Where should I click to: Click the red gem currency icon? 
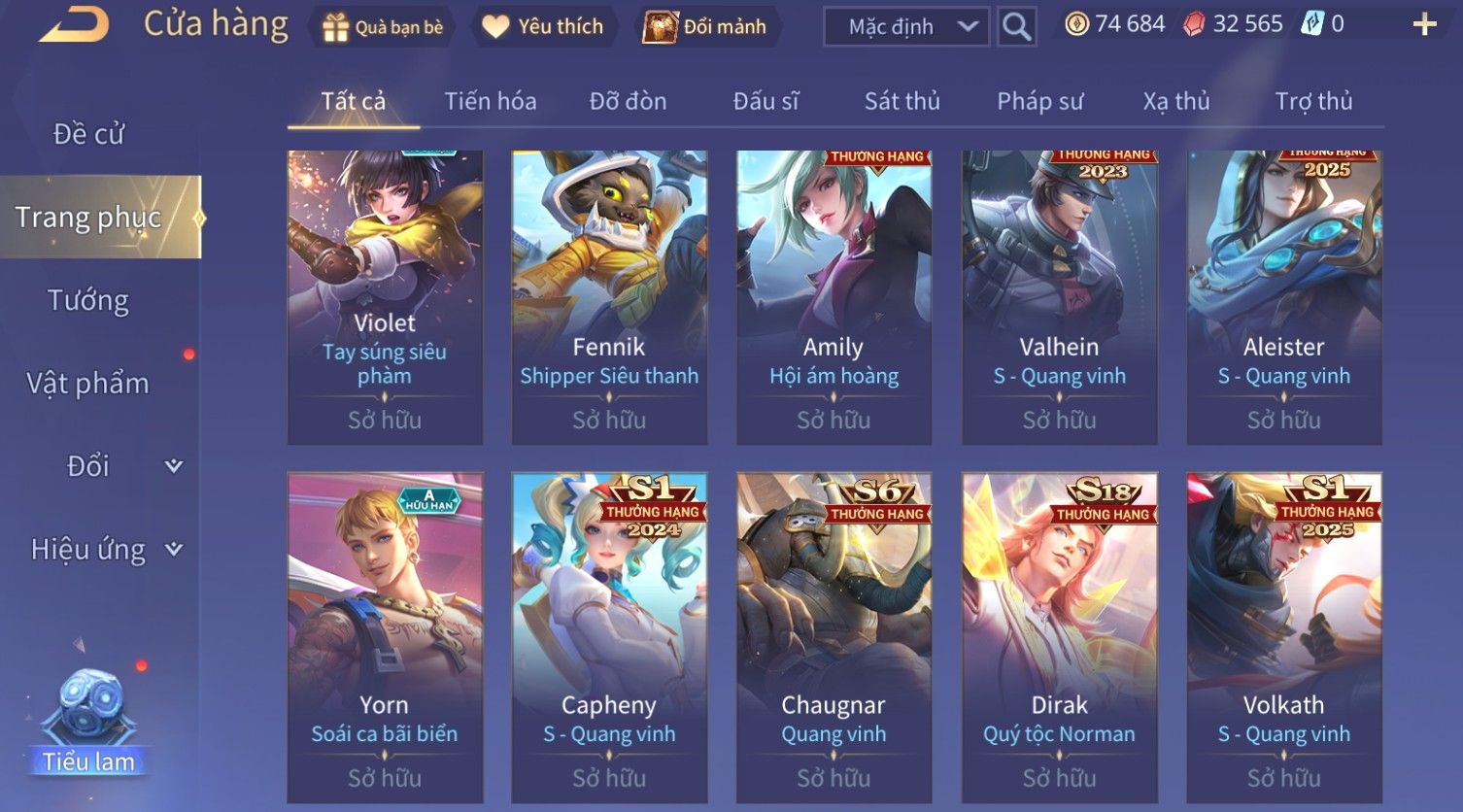pyautogui.click(x=1194, y=24)
